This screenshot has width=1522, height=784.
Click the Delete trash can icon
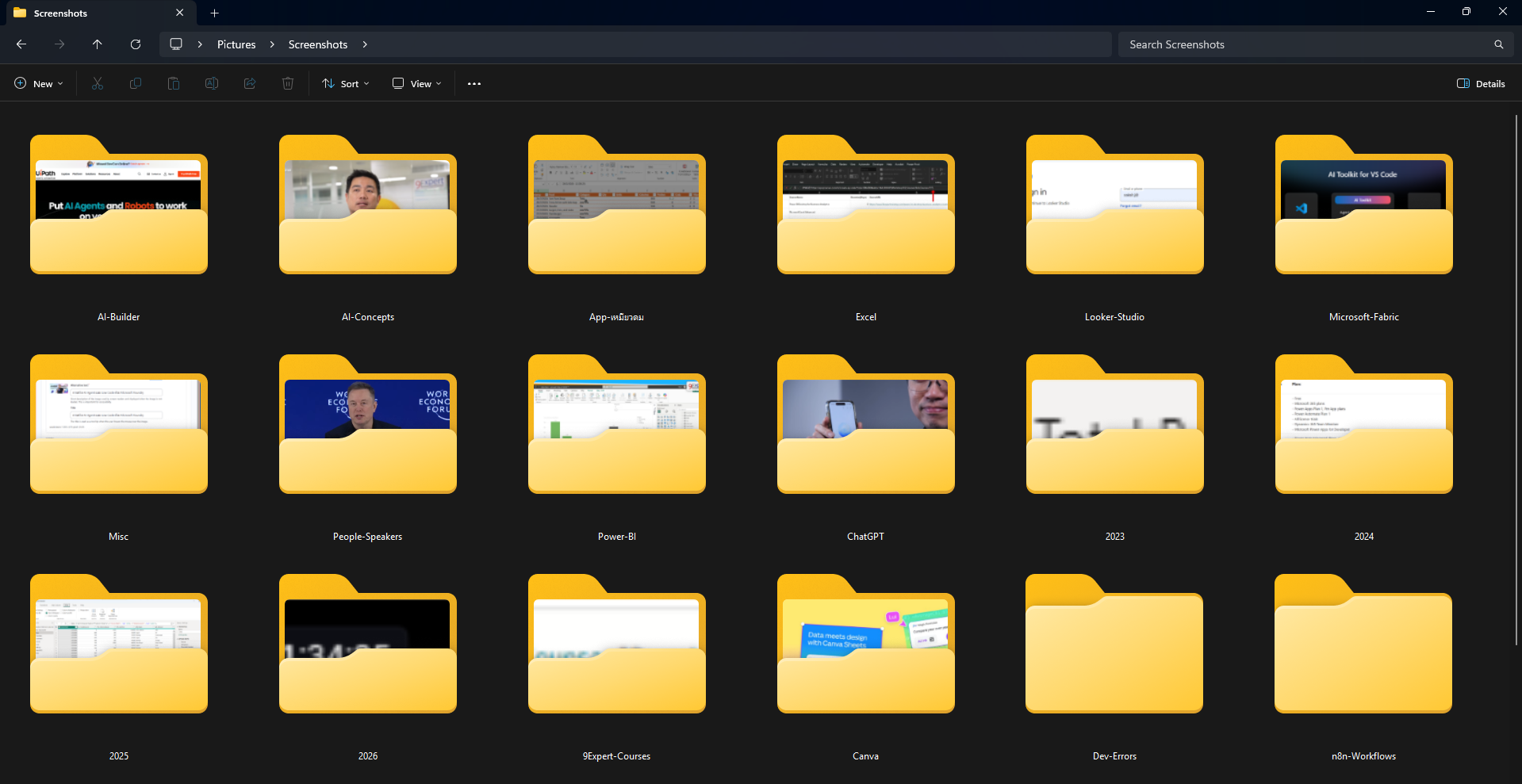point(288,83)
